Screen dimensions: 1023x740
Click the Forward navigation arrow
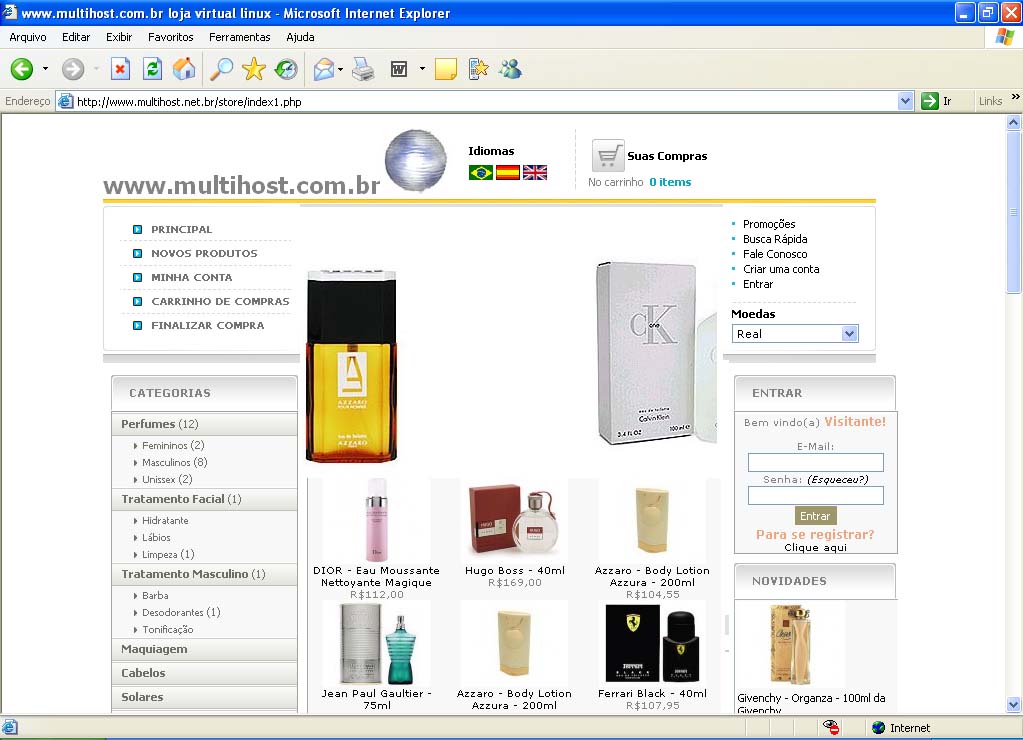click(73, 69)
